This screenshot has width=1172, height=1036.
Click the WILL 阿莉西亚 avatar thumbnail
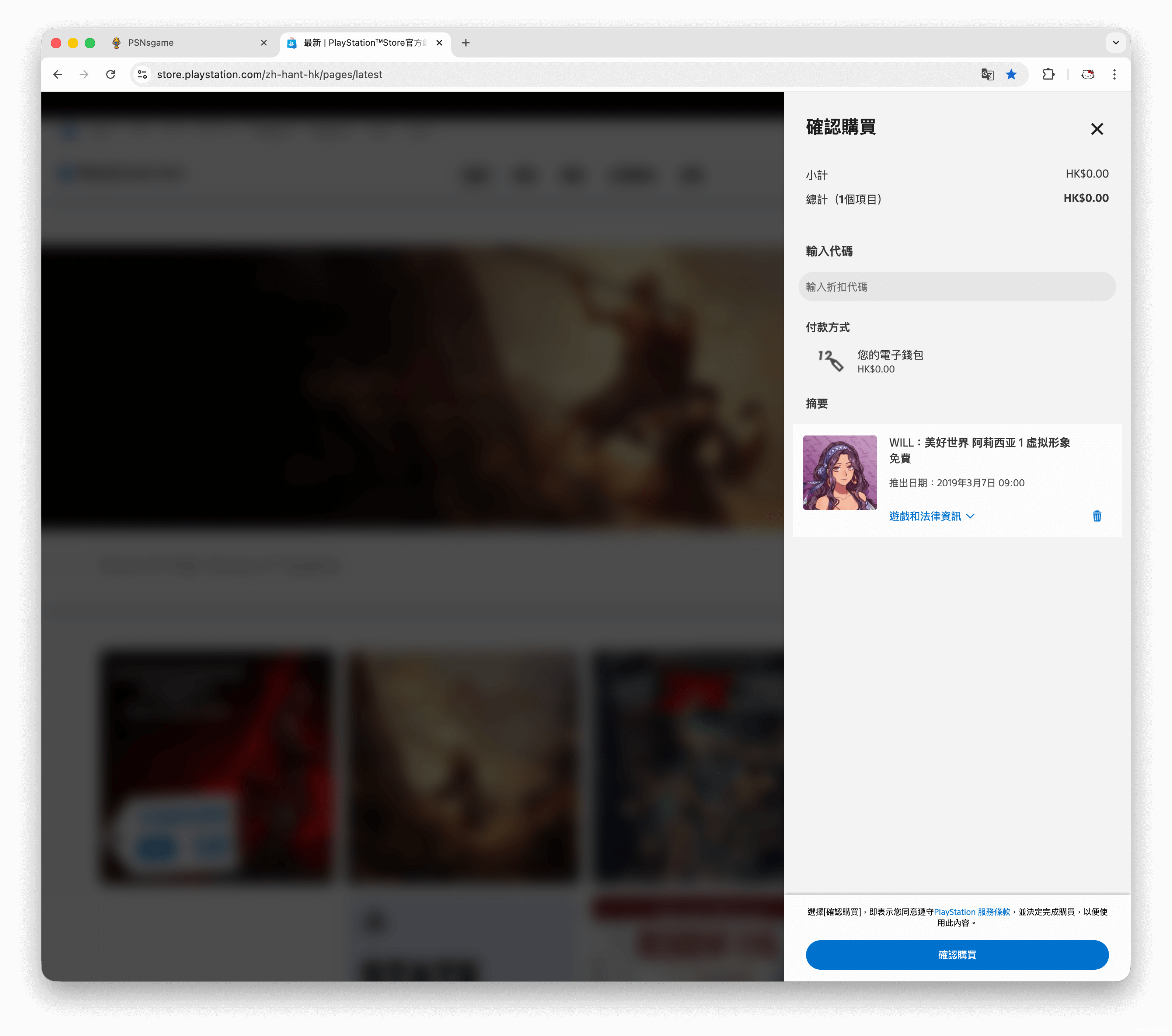point(840,472)
